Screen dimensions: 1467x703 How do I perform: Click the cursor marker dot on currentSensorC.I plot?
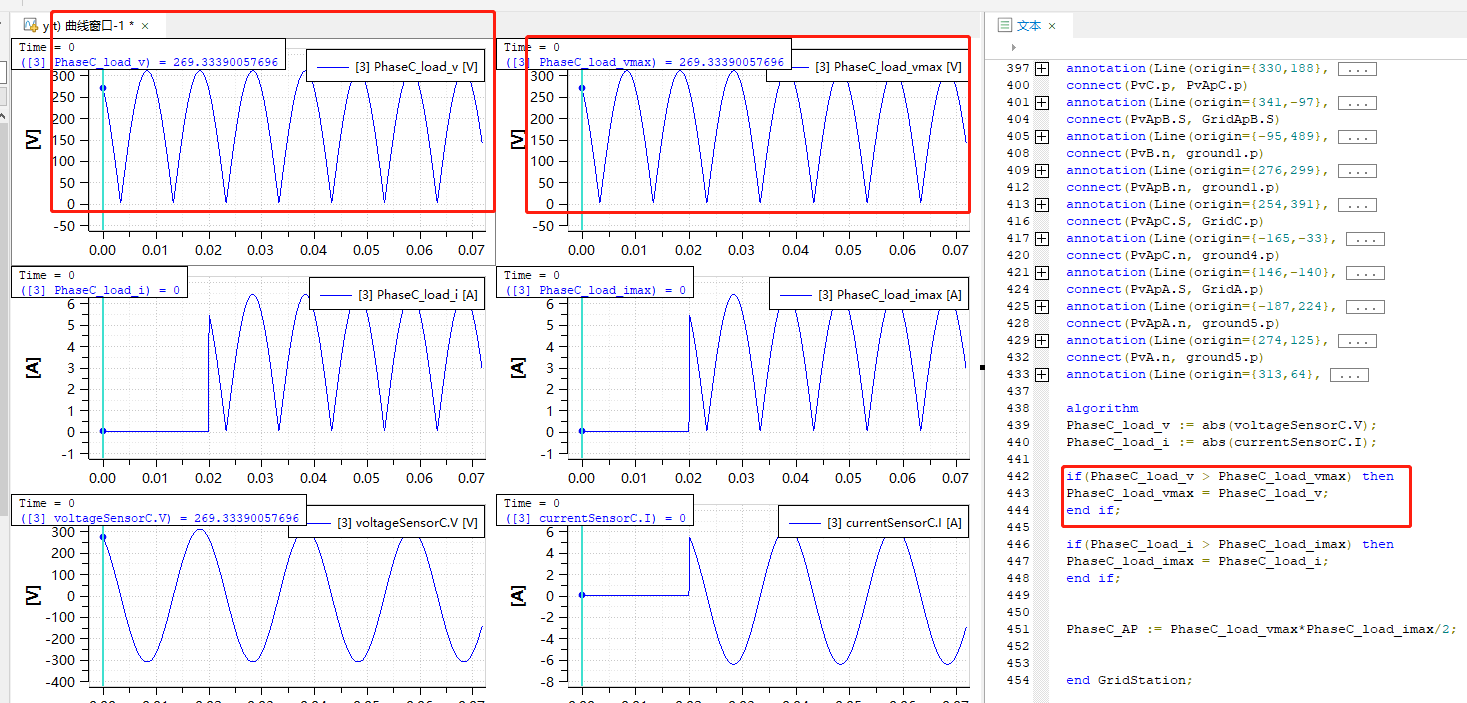(582, 596)
